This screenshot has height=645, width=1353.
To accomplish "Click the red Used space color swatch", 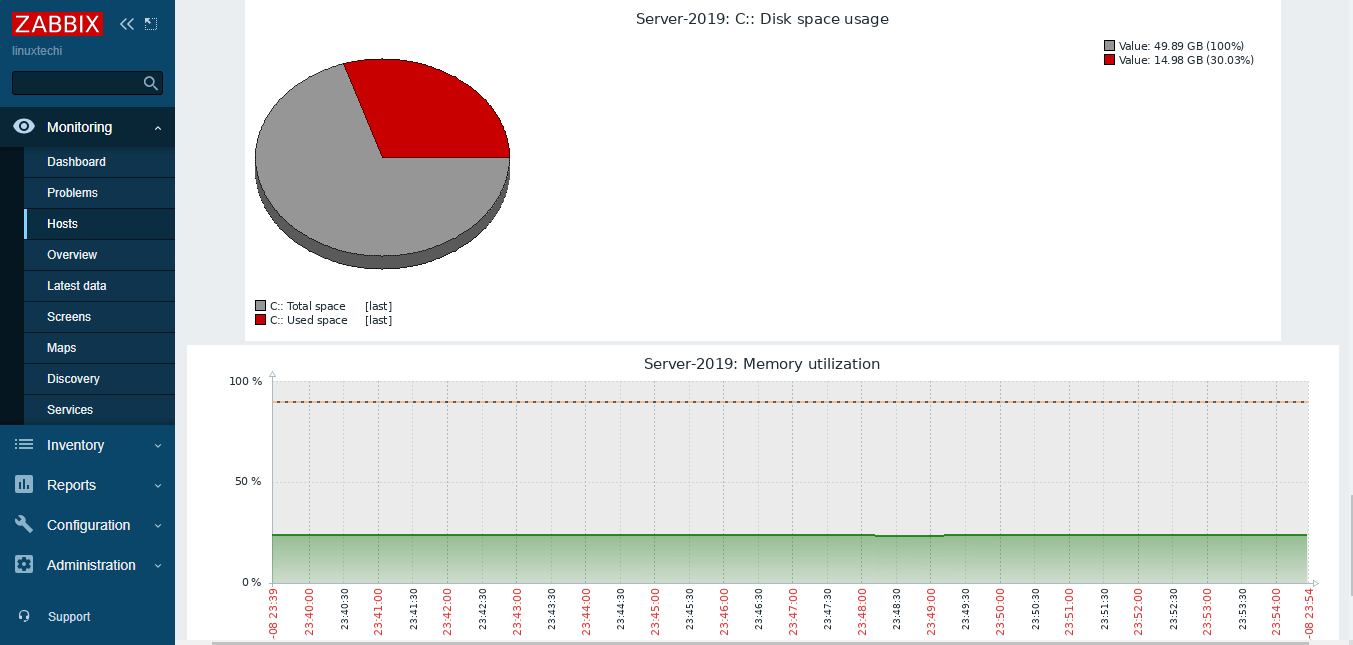I will [x=260, y=320].
